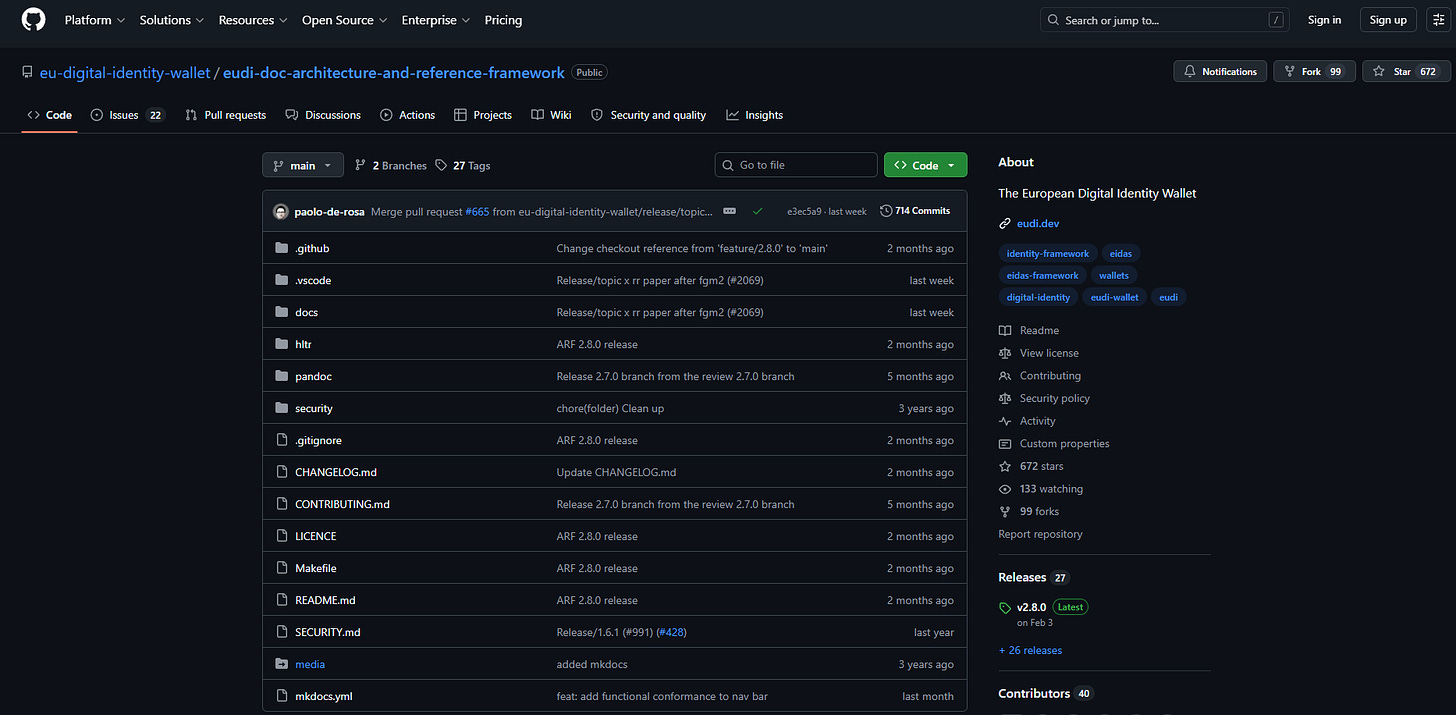Open the security folder
Image resolution: width=1456 pixels, height=715 pixels.
pyautogui.click(x=314, y=408)
